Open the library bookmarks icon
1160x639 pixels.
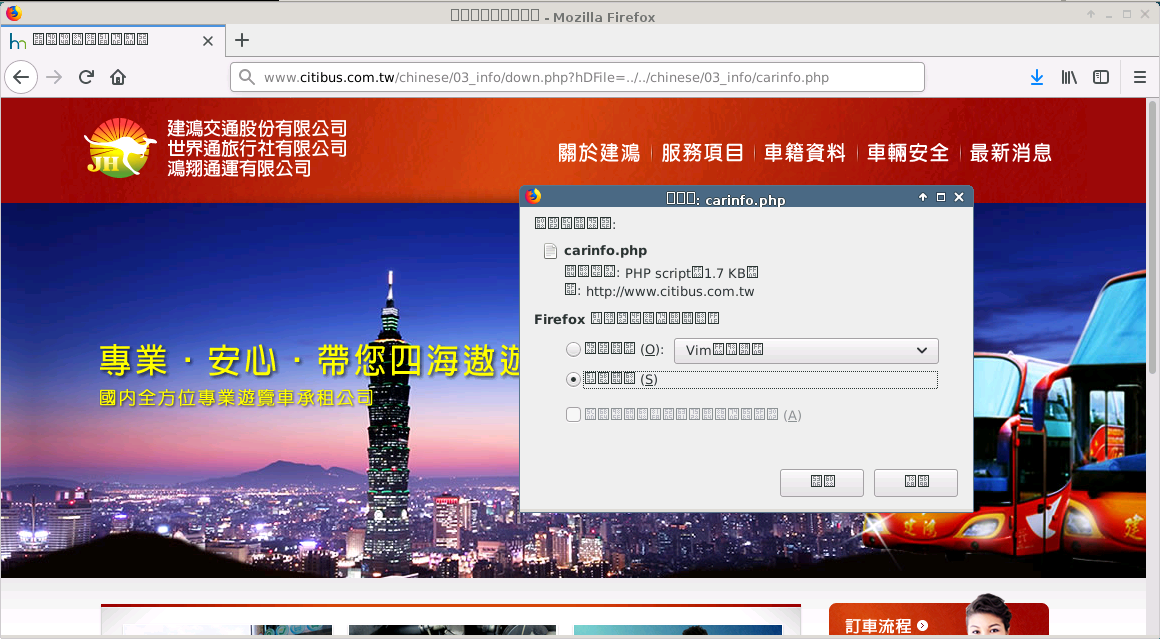coord(1069,77)
